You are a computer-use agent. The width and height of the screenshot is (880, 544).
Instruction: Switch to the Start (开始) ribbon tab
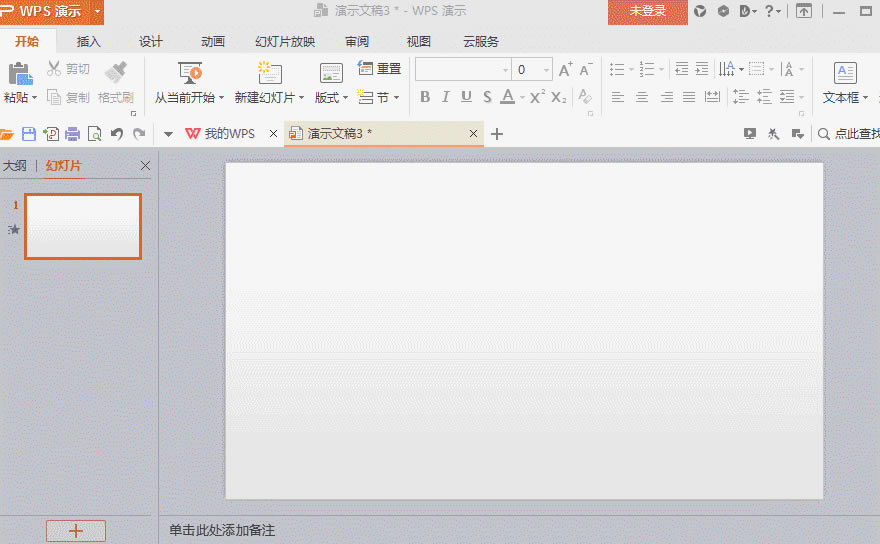click(27, 41)
